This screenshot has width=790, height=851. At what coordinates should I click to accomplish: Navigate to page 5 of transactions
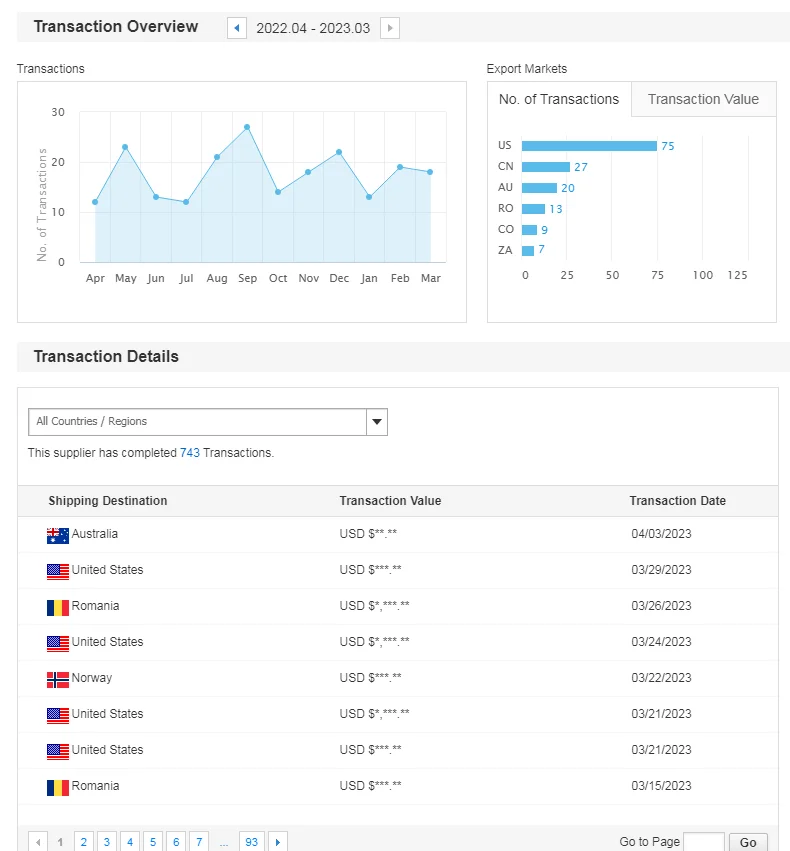click(152, 842)
